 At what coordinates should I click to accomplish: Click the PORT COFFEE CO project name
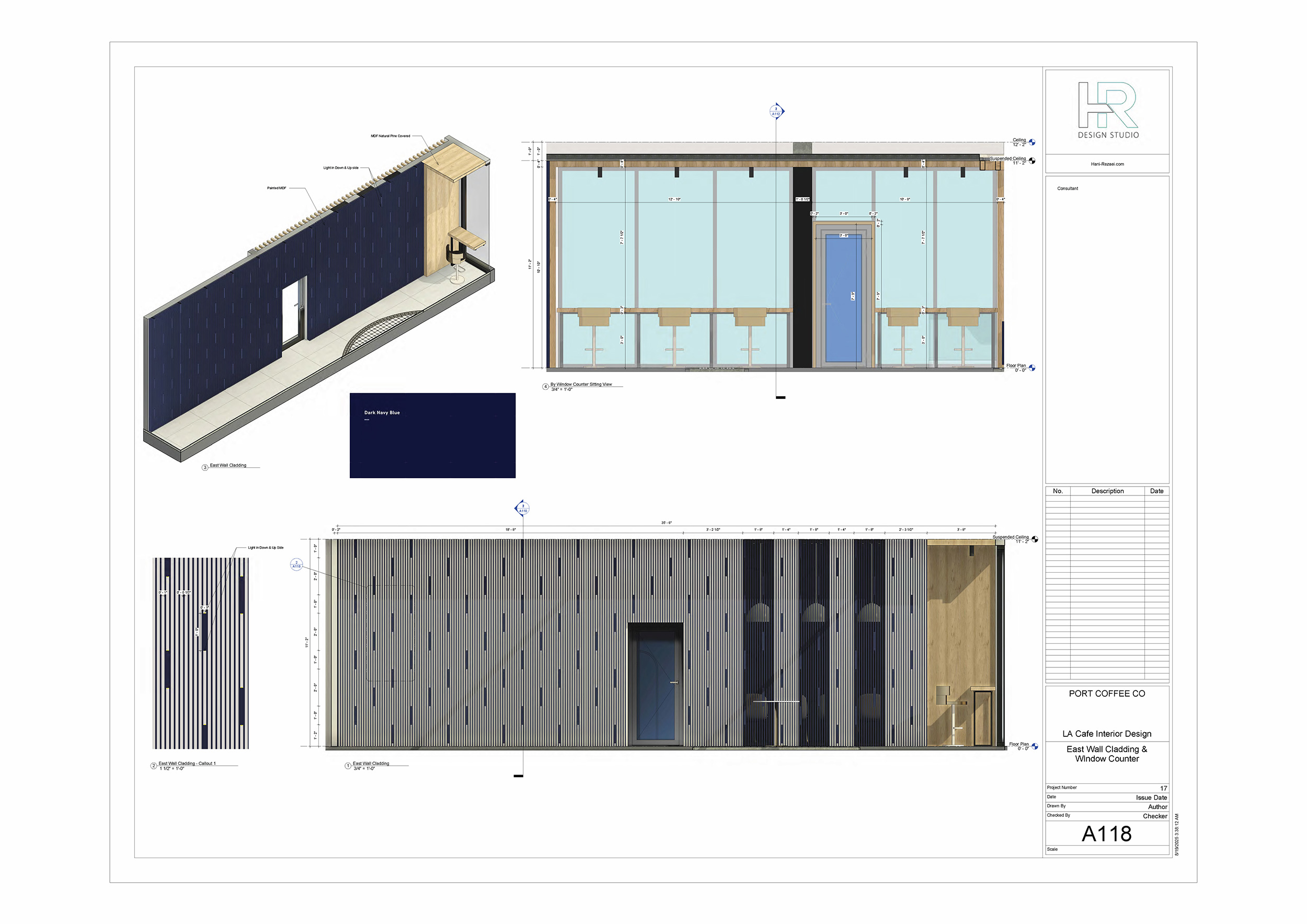(1107, 694)
